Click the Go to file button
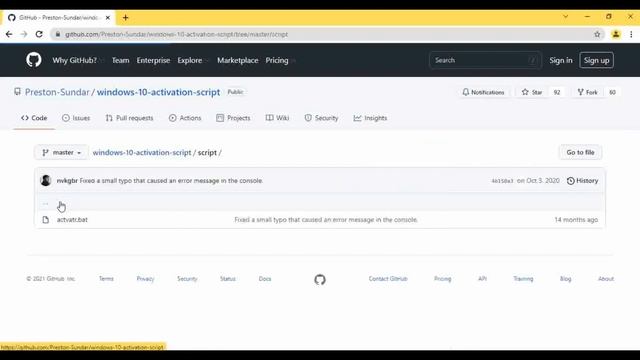640x360 pixels. (580, 152)
